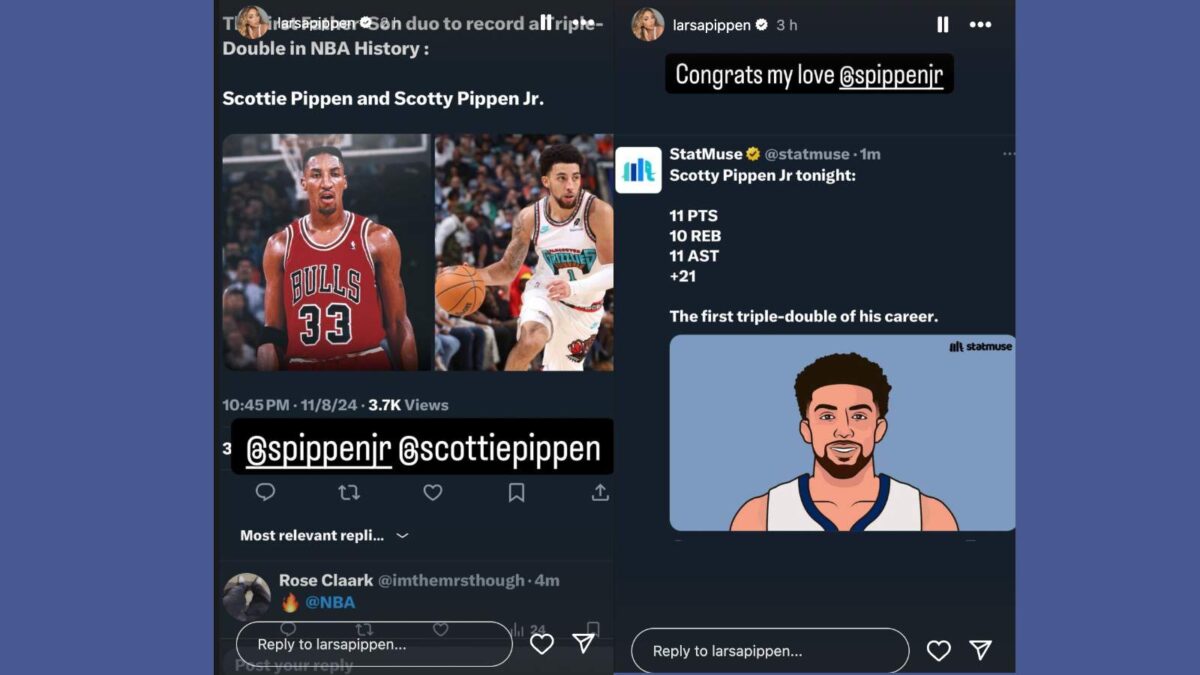Tap the tweet's like heart icon

click(x=432, y=492)
